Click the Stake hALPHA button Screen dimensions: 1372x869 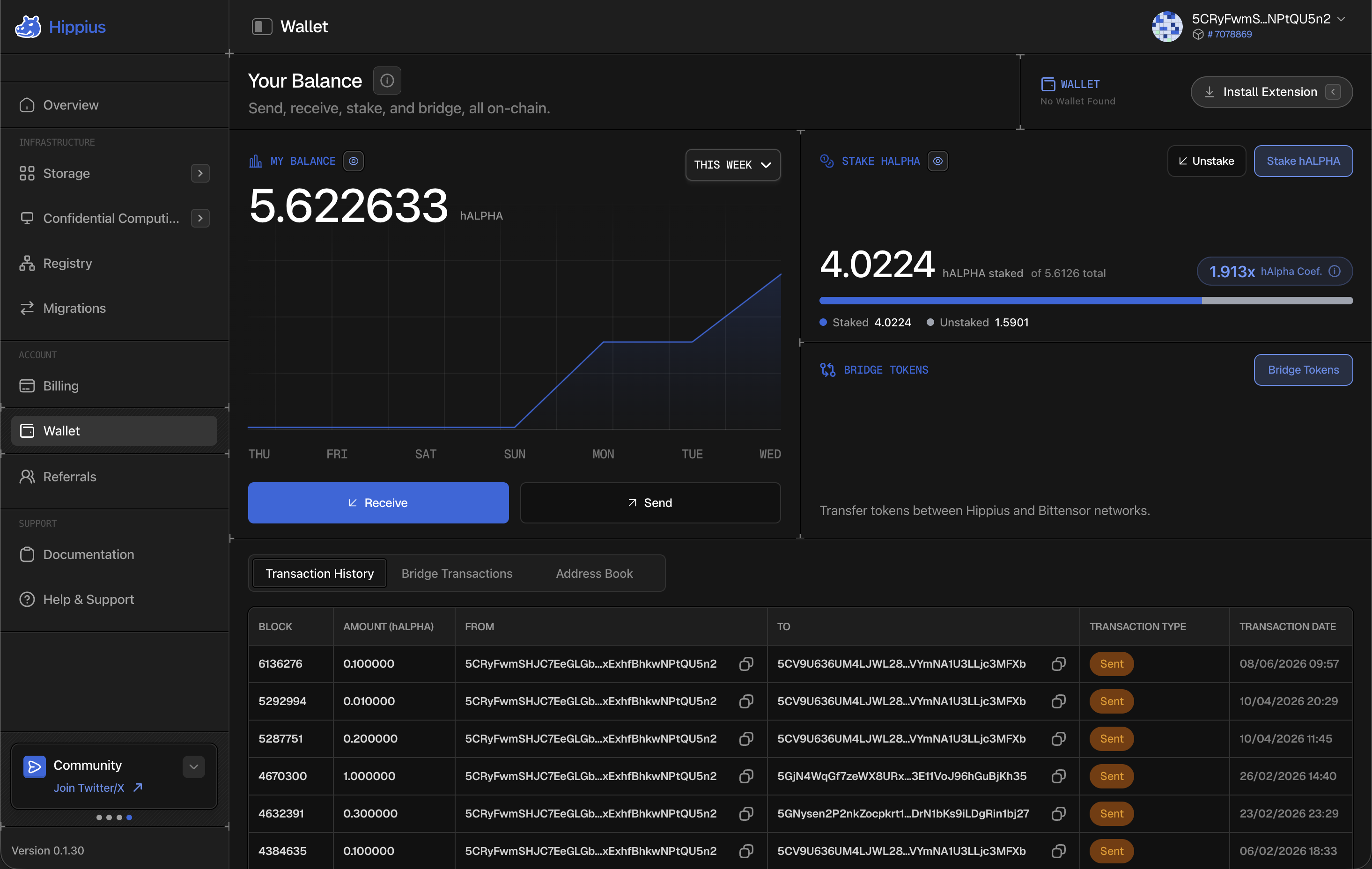1303,161
